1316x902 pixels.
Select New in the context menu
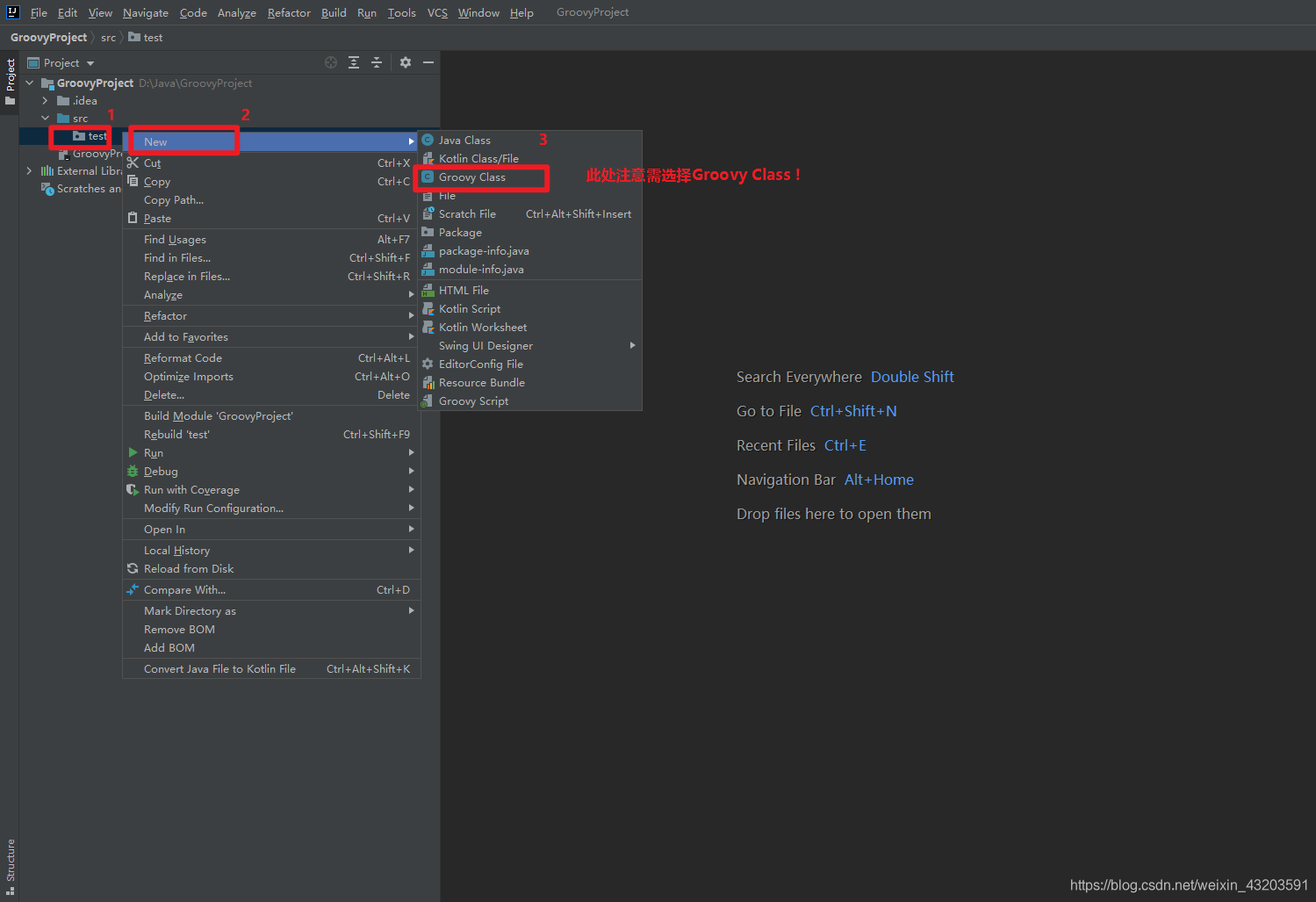pos(271,141)
